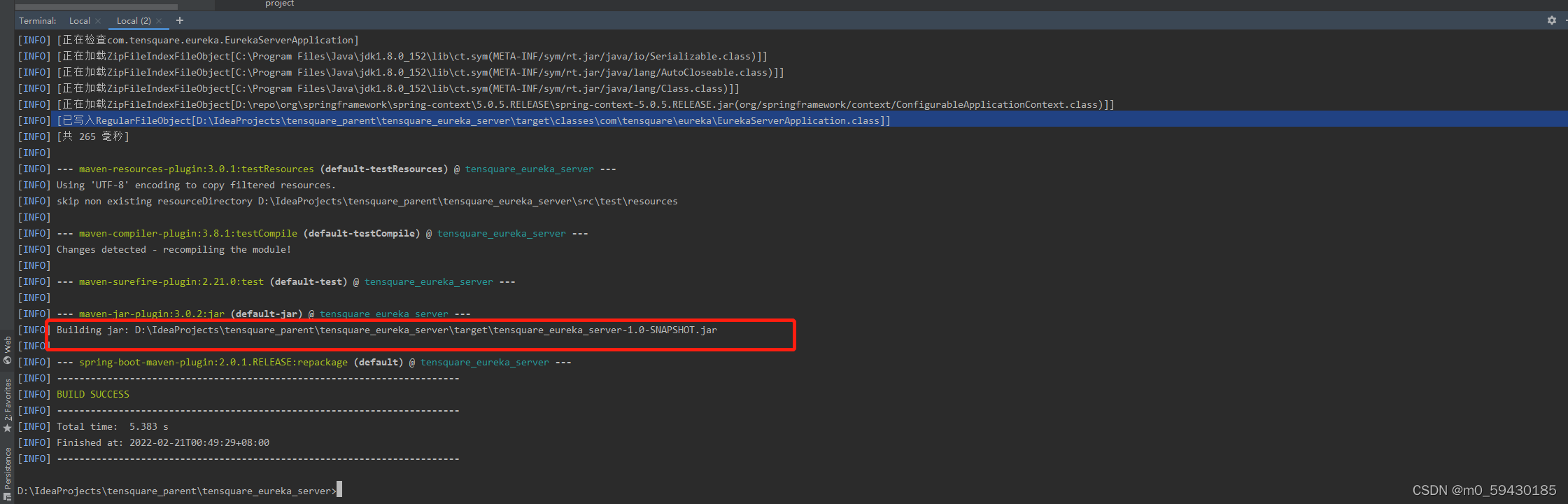Click the 'Building jar:' output line

click(x=387, y=330)
